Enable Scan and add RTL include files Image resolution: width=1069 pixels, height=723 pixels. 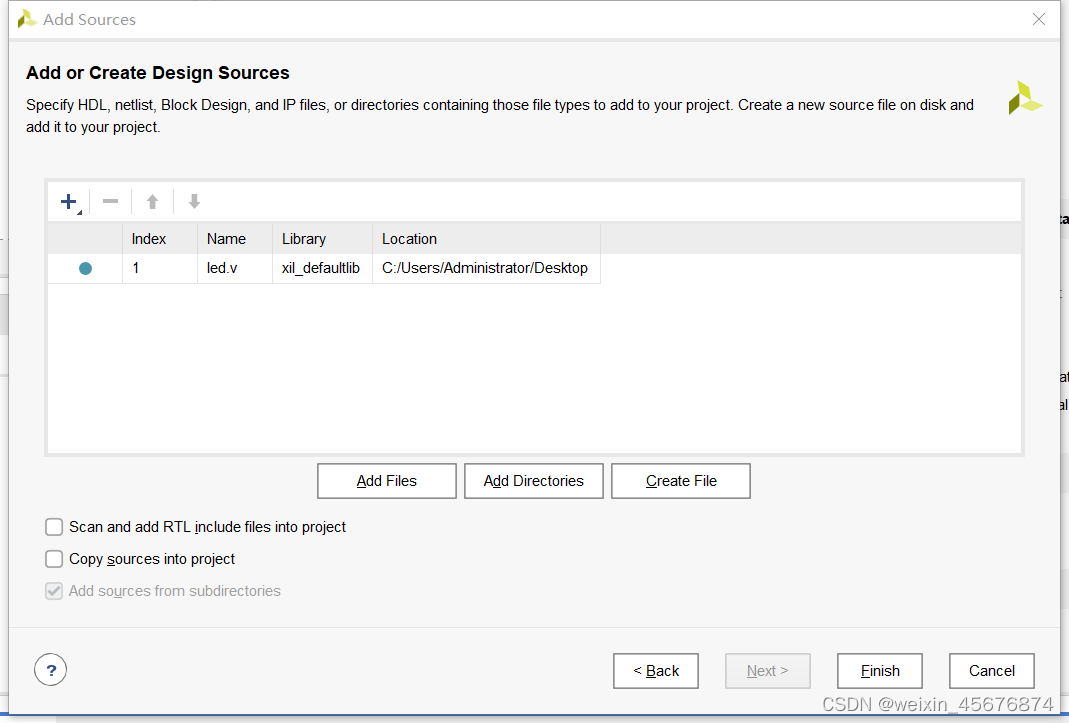coord(54,527)
